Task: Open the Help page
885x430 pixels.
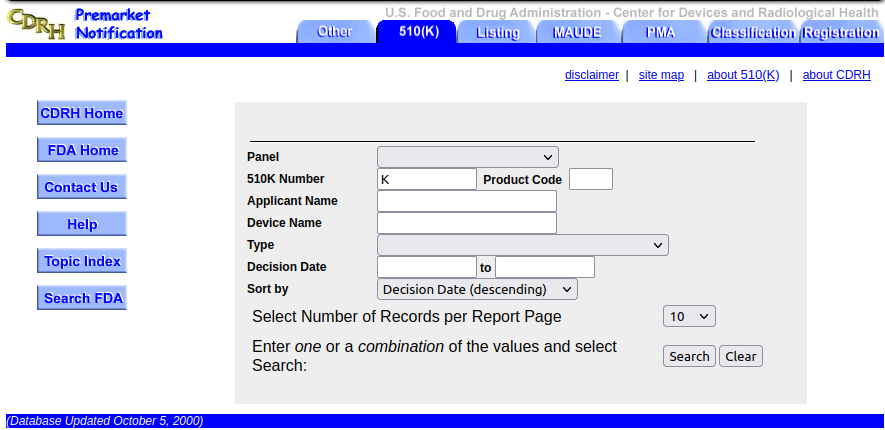Action: [82, 224]
